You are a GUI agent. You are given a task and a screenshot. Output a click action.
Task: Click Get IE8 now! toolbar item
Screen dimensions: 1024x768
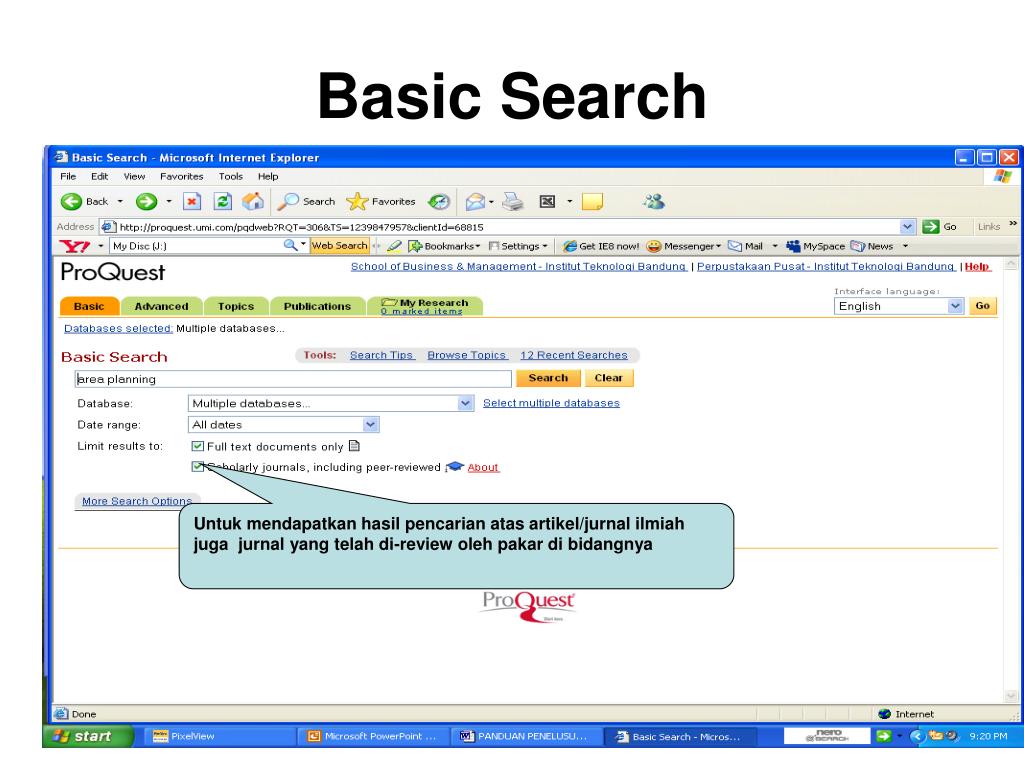click(x=601, y=246)
